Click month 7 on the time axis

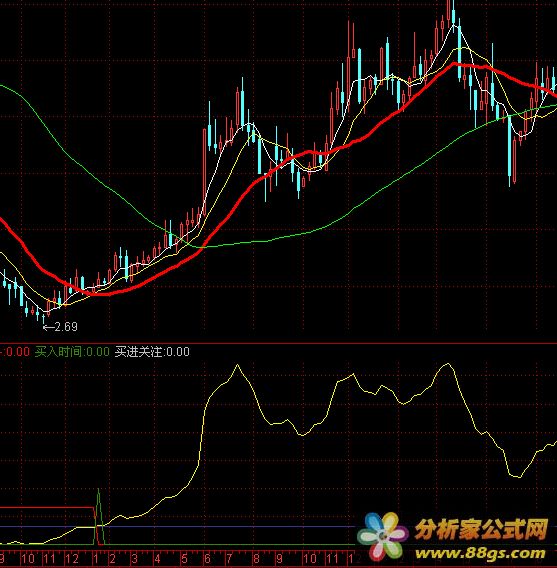(x=229, y=558)
